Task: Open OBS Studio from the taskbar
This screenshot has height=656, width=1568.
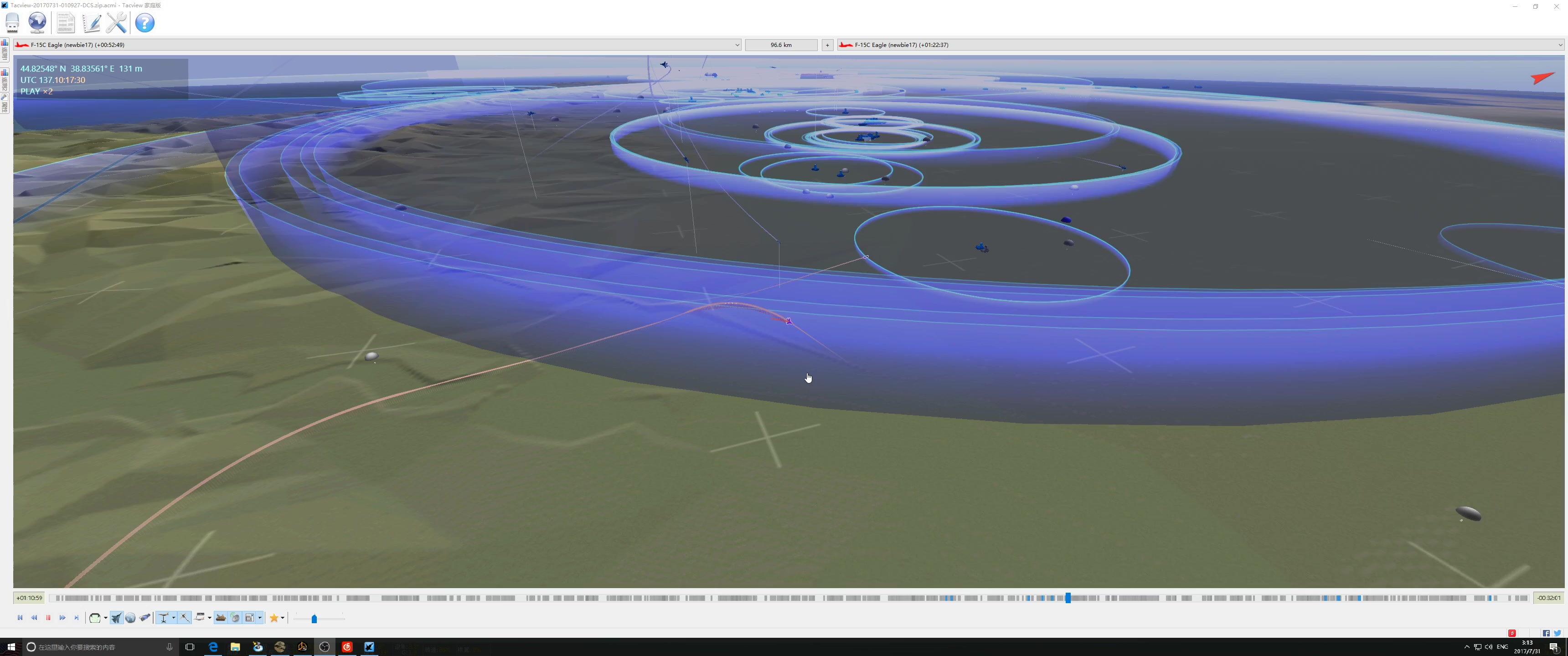Action: 325,647
